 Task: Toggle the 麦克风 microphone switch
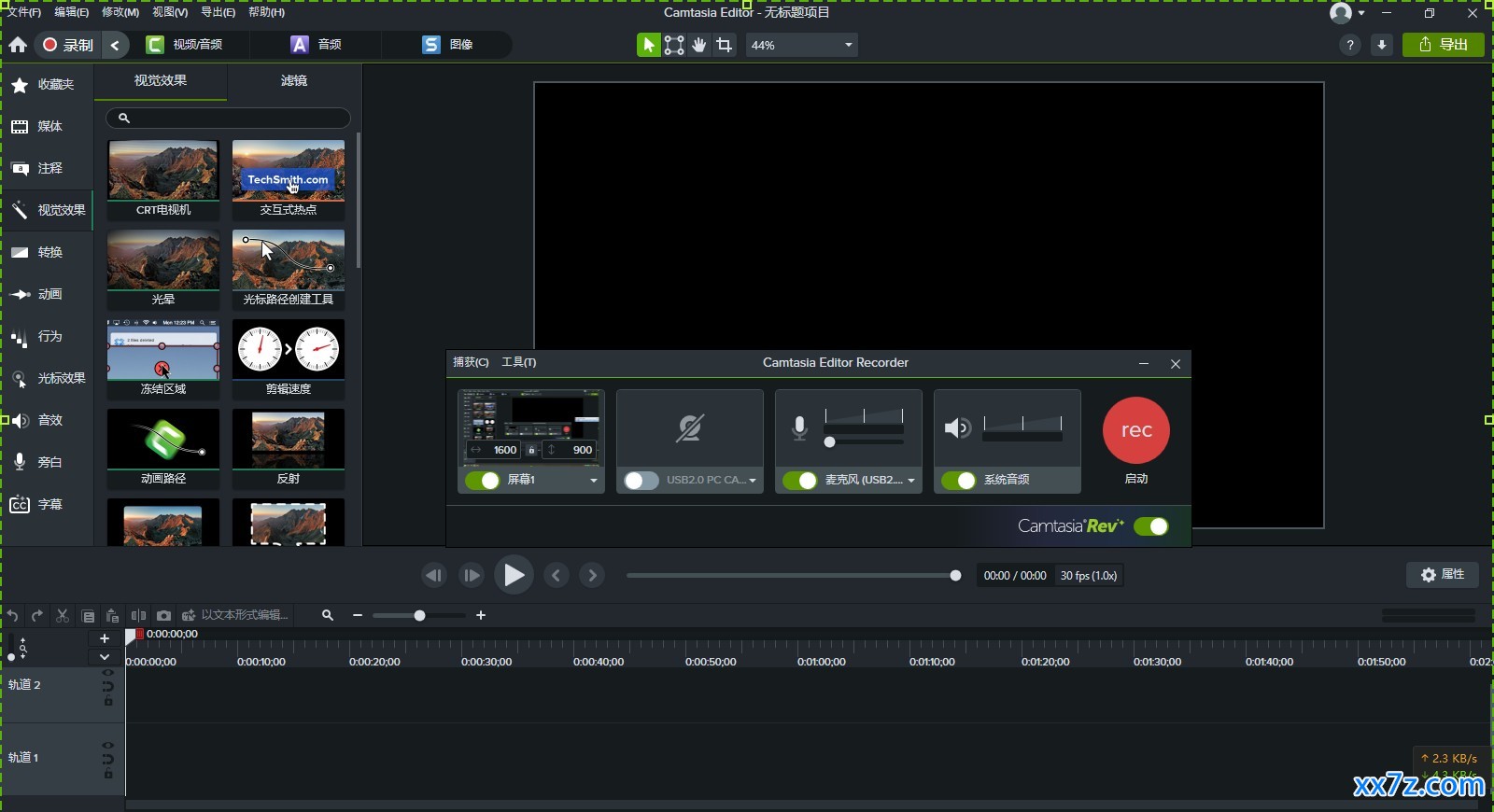click(800, 480)
